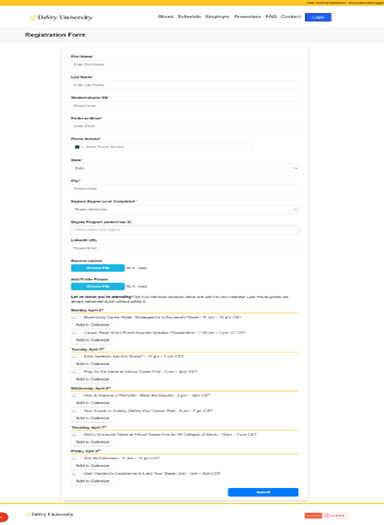
Task: Click the red button in the footer
Action: pos(313,515)
